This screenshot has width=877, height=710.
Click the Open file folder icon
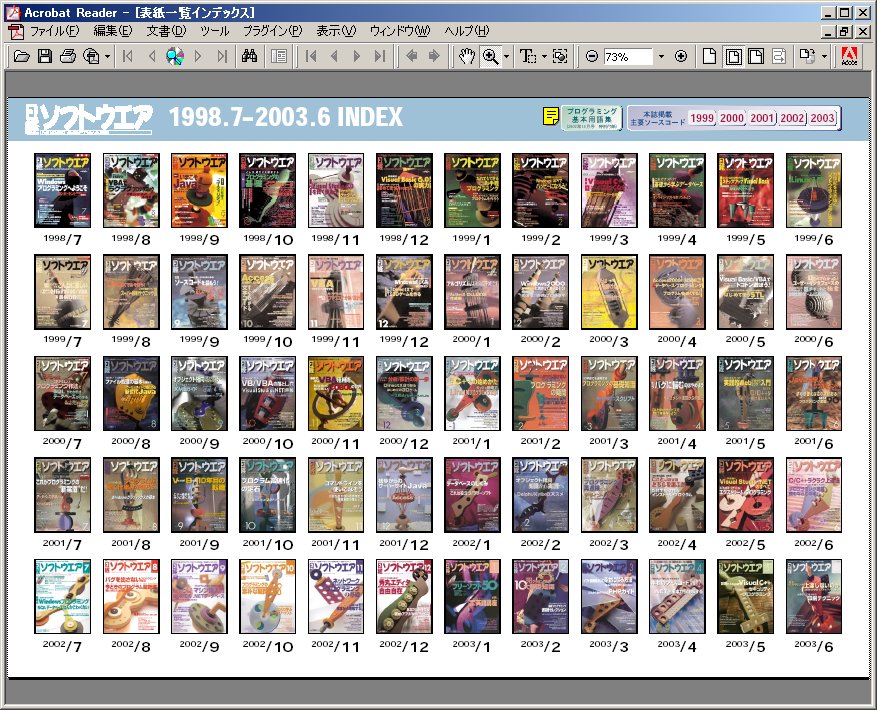click(x=21, y=56)
